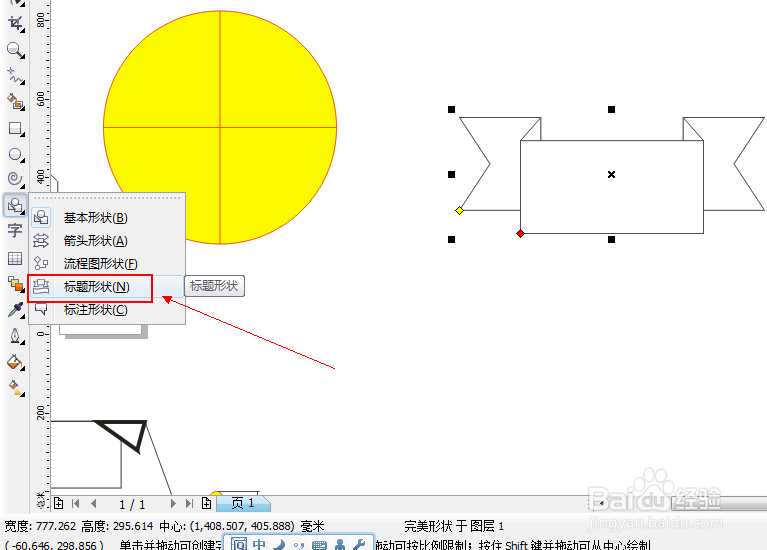Image resolution: width=767 pixels, height=550 pixels.
Task: Click the banner's center X marker
Action: (611, 174)
